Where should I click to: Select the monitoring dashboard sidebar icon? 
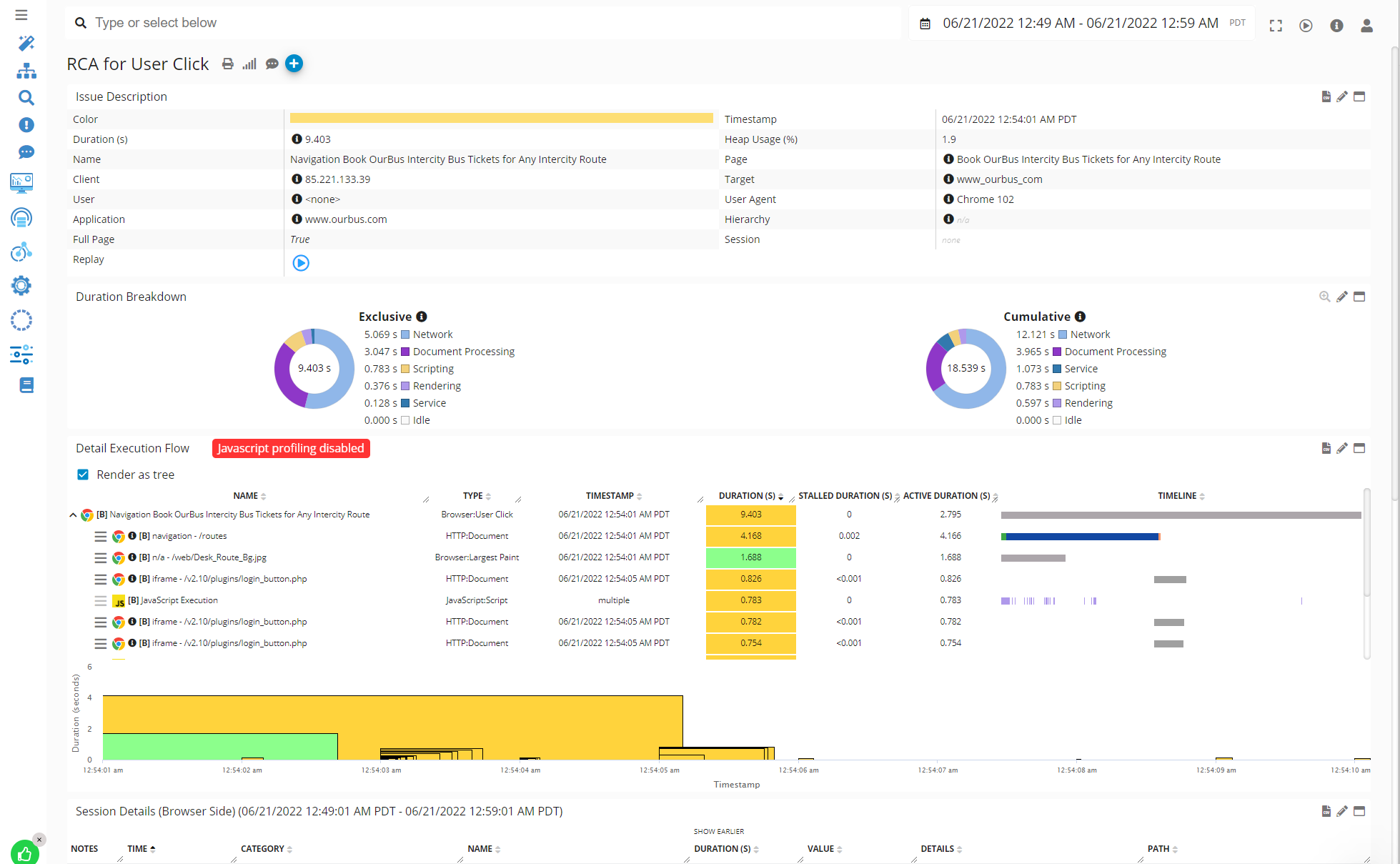[22, 183]
